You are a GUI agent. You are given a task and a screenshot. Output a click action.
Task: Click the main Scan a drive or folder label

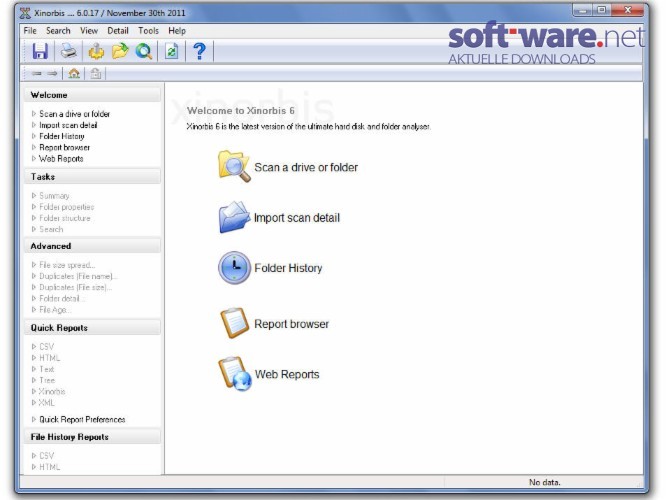[306, 167]
